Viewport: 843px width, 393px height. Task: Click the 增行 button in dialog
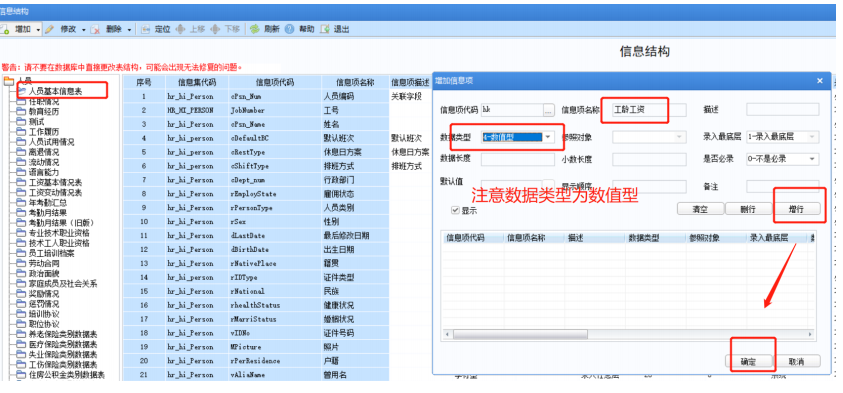(797, 209)
